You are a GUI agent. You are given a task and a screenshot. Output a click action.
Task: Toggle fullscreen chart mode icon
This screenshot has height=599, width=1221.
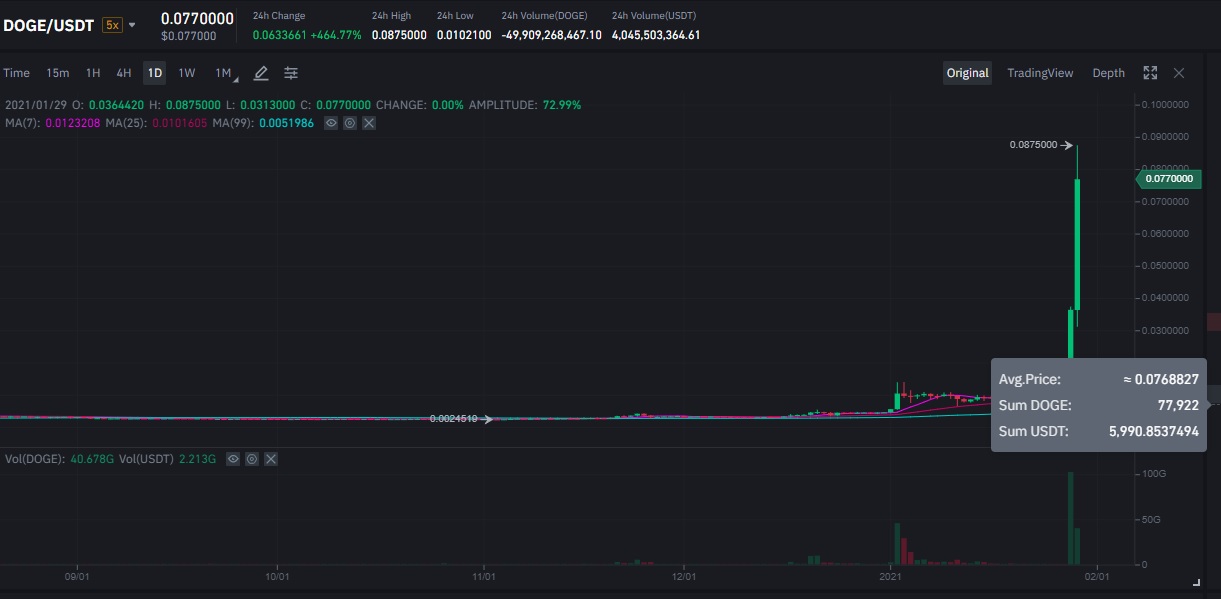1150,73
